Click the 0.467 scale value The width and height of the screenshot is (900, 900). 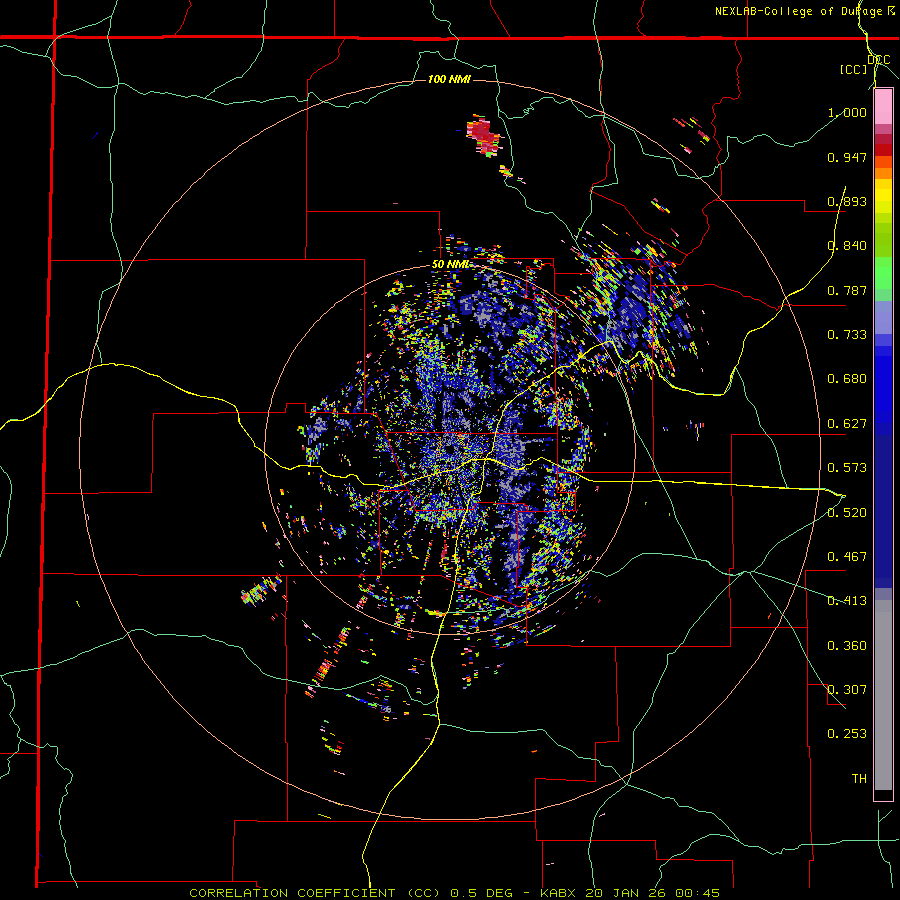(847, 557)
